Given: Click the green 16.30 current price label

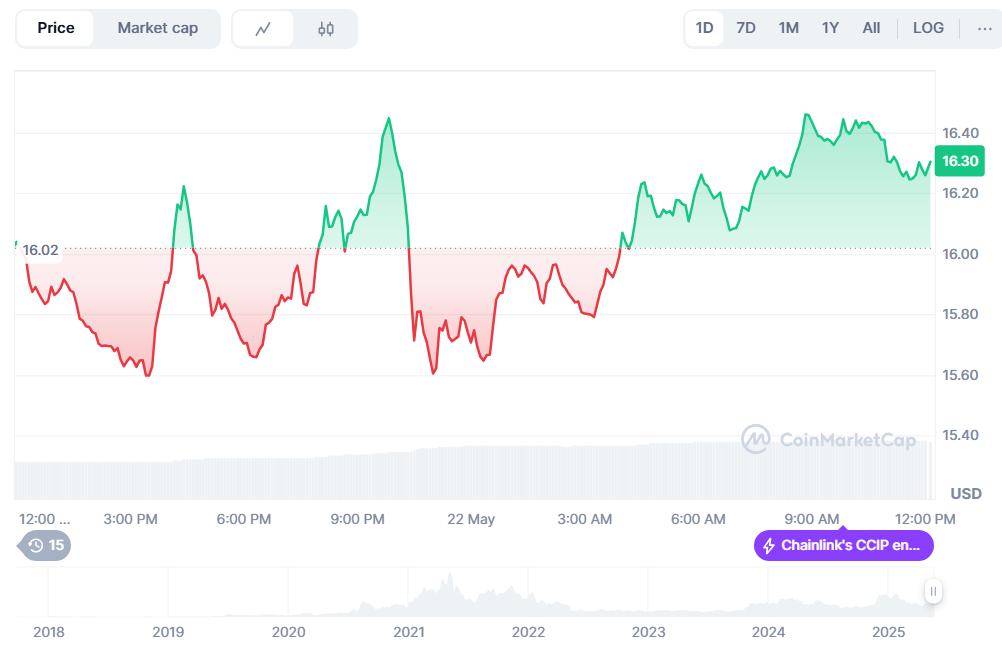Looking at the screenshot, I should pyautogui.click(x=961, y=161).
